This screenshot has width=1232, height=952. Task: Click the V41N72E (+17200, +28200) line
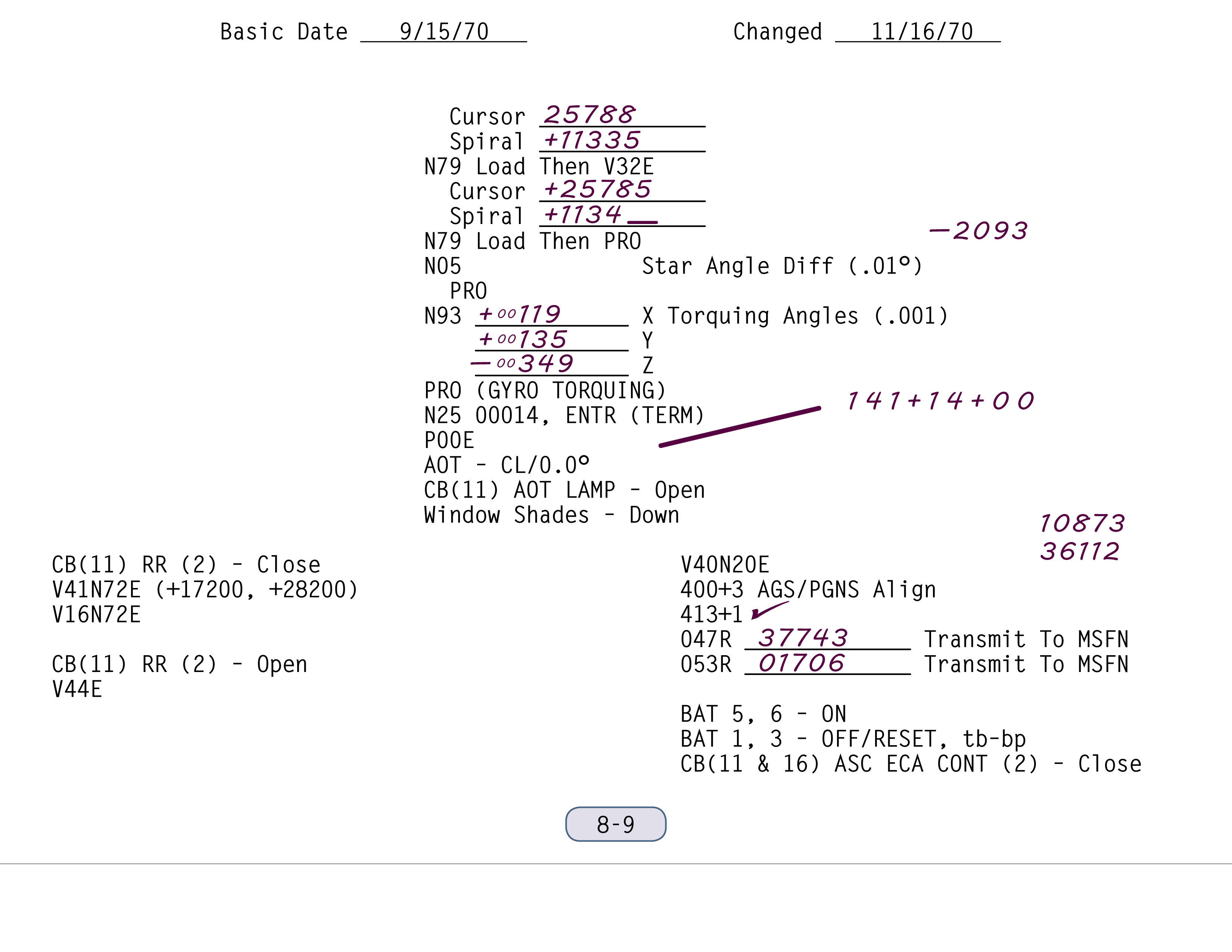click(205, 590)
